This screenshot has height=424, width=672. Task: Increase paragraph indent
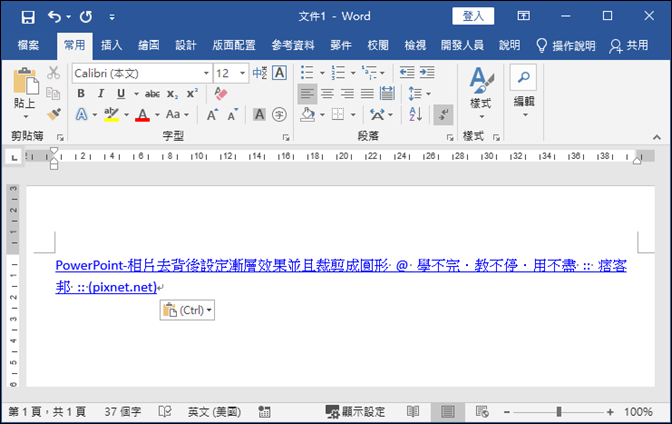coord(427,72)
